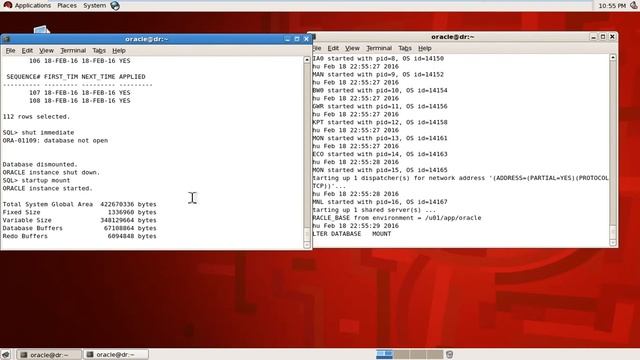
Task: Select the third workspace in switcher
Action: tap(418, 354)
